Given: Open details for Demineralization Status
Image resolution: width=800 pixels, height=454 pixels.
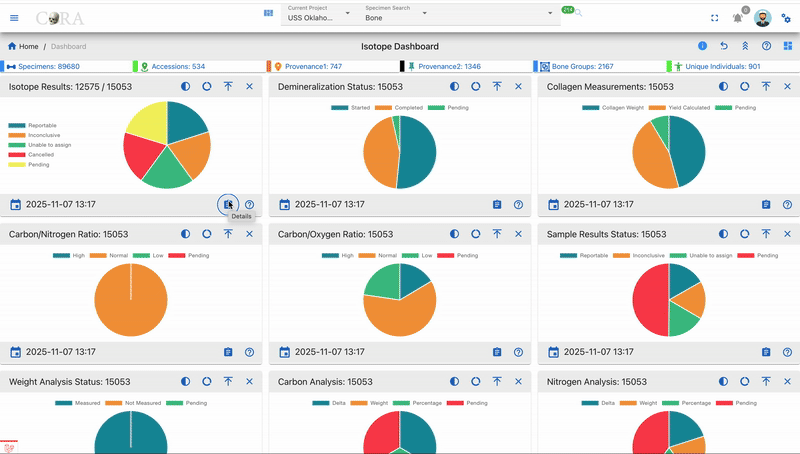Looking at the screenshot, I should pos(497,205).
